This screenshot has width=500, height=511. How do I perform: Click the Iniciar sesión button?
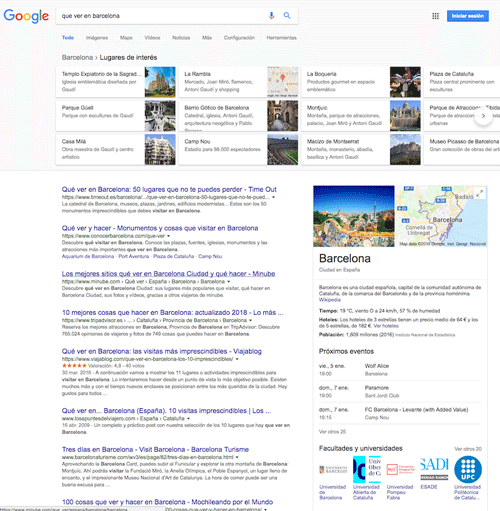[x=468, y=16]
